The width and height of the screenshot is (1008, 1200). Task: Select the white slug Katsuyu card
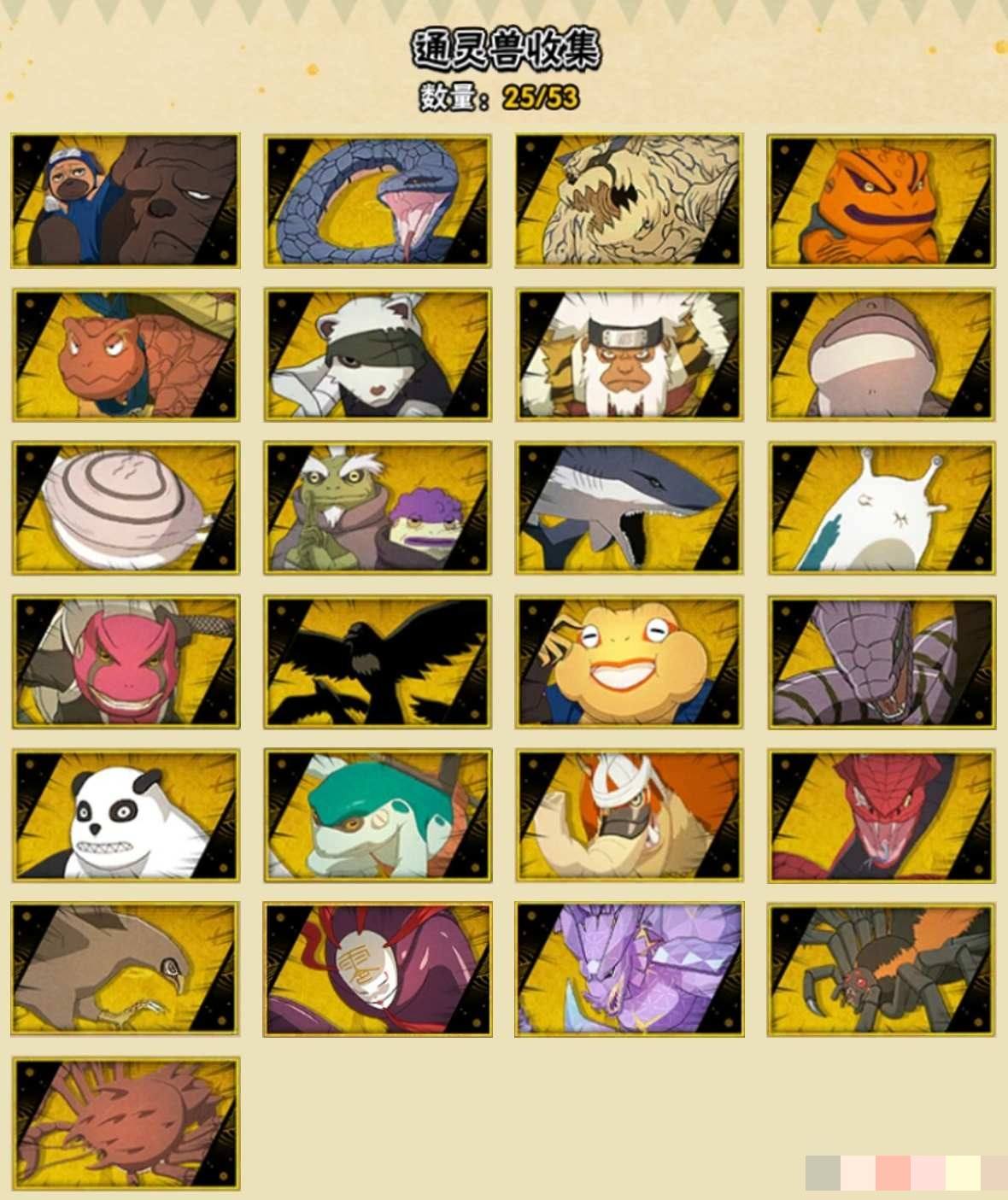[x=882, y=508]
